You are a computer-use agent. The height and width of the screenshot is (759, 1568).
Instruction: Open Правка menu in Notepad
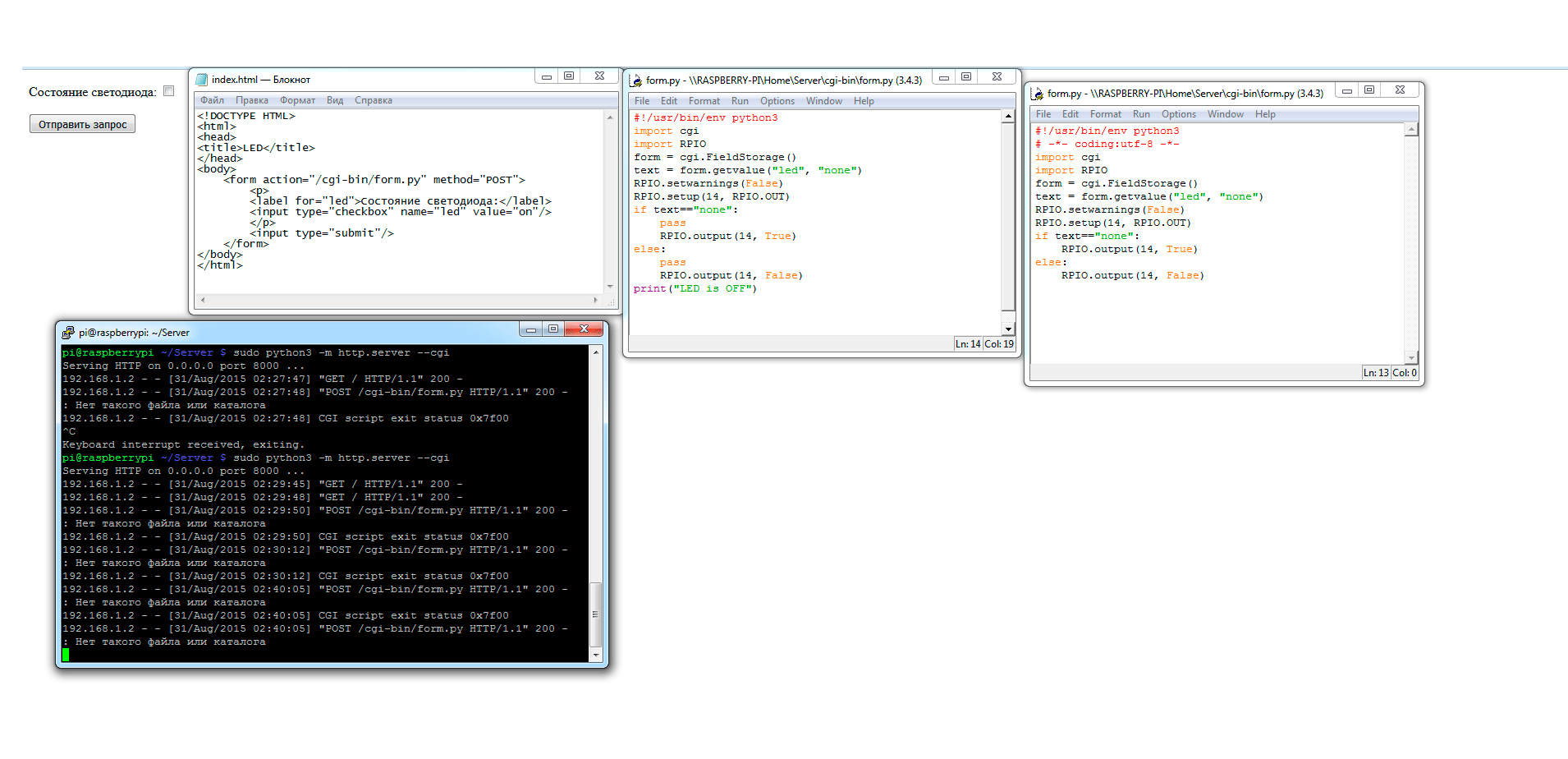[x=252, y=100]
